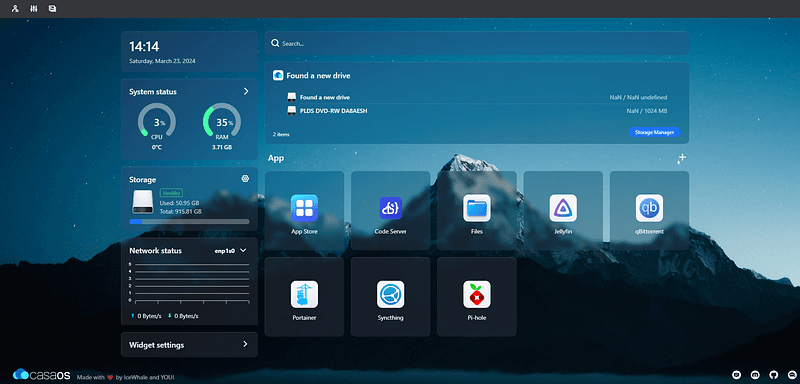Open the leftmost community icon in footer
Screen dimensions: 800x384
[736, 375]
